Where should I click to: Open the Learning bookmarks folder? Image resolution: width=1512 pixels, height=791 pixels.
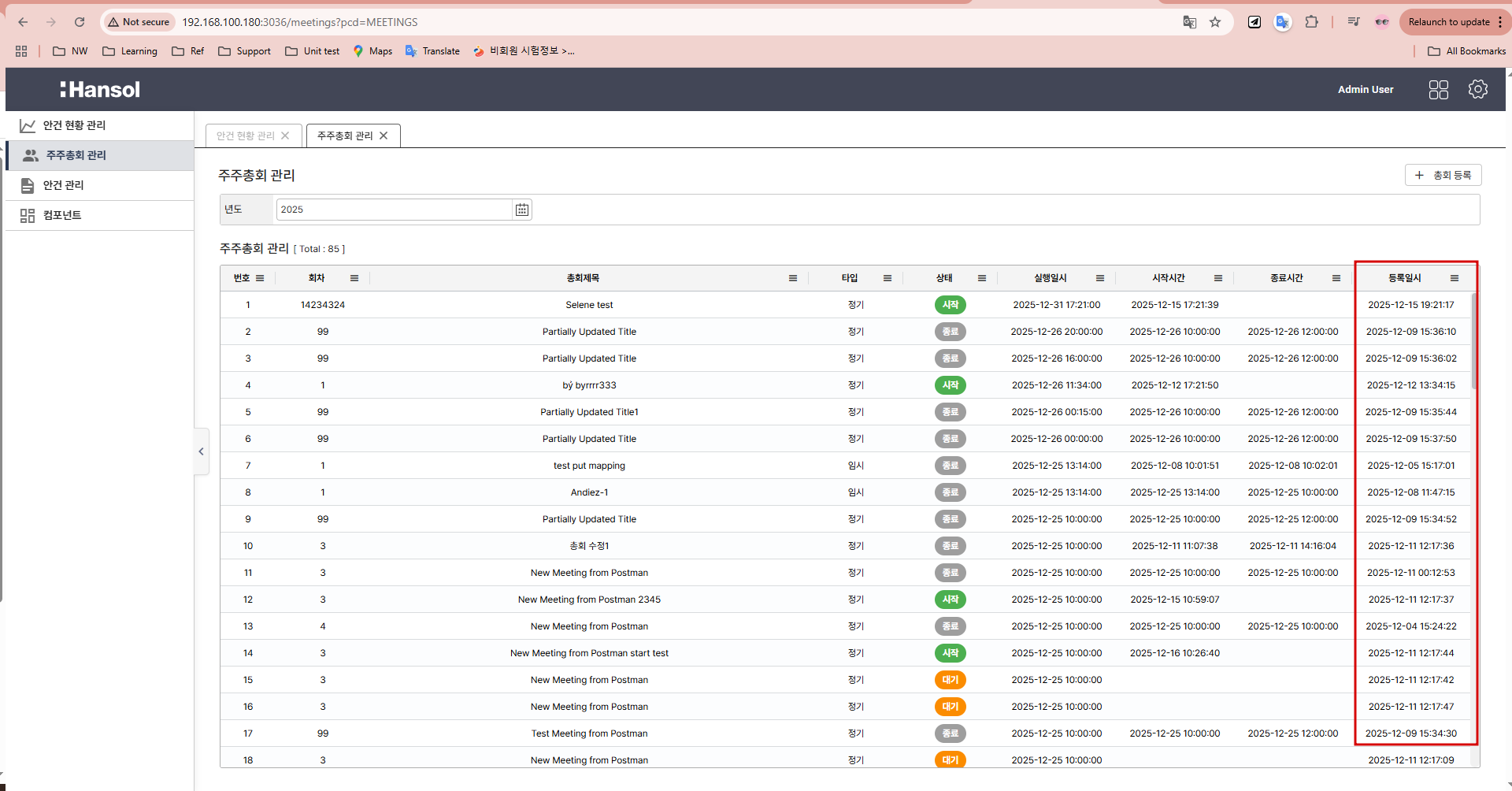[x=130, y=51]
